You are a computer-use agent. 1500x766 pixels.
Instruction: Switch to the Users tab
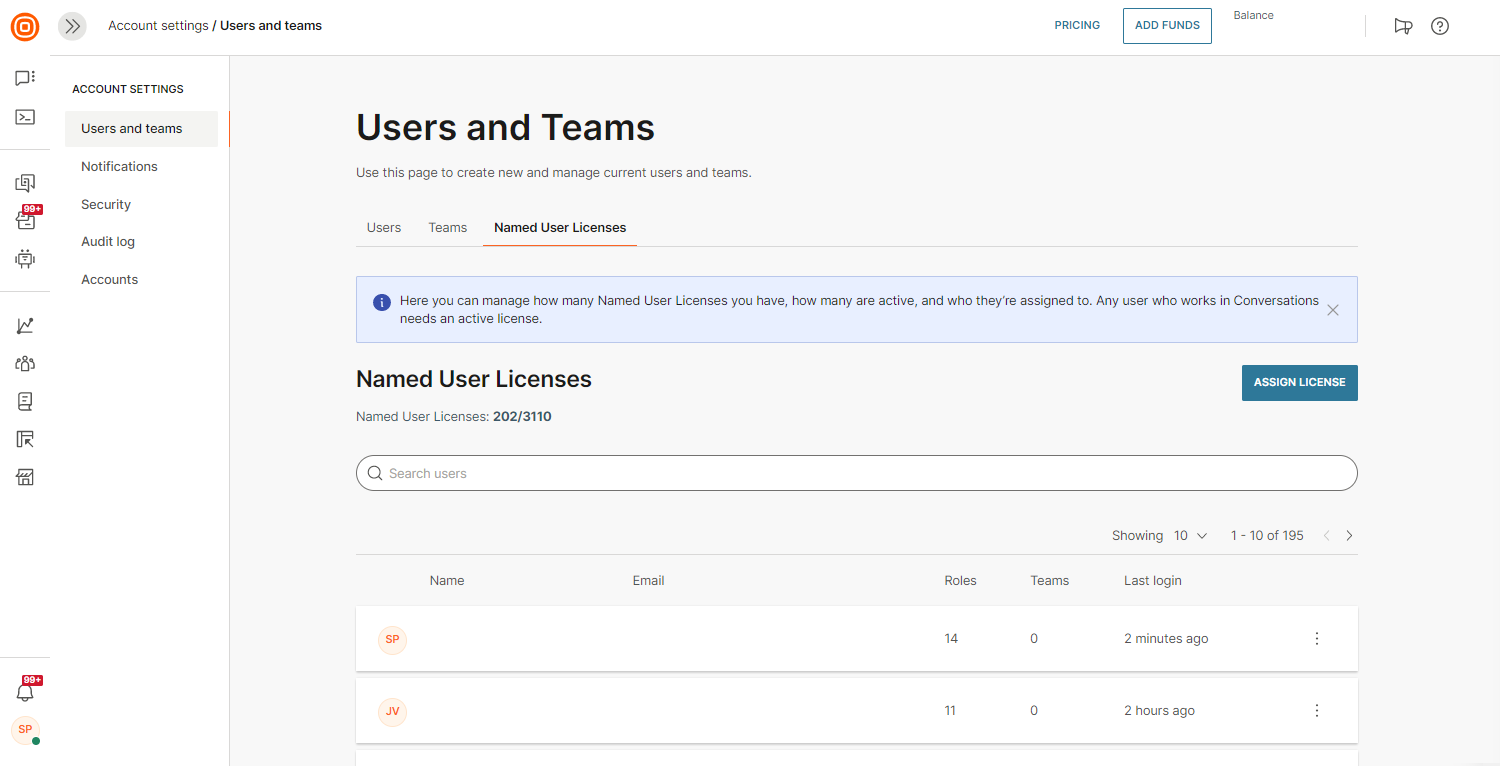click(383, 228)
